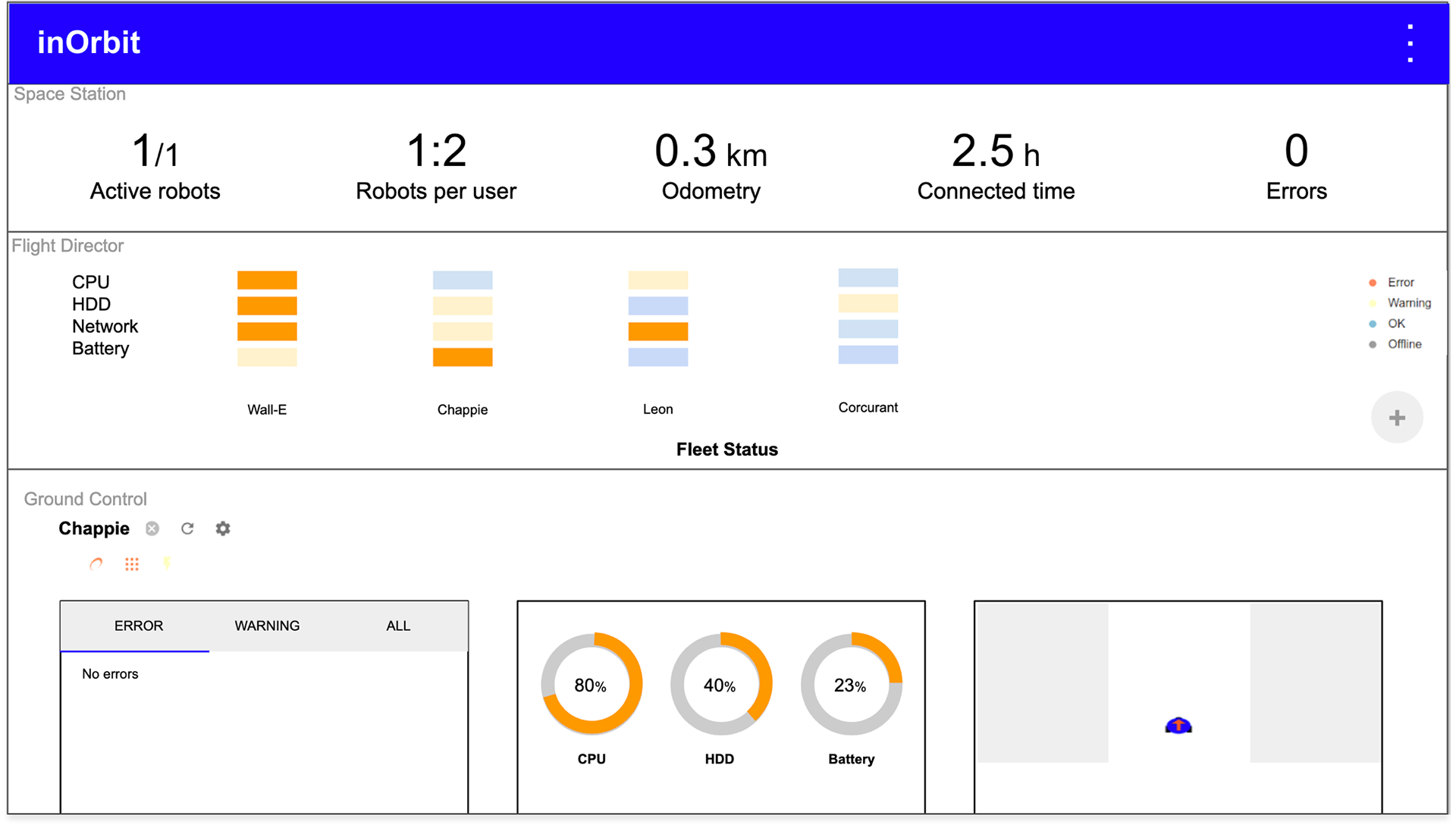This screenshot has width=1456, height=828.
Task: Click Chappie CPU status block
Action: (x=463, y=281)
